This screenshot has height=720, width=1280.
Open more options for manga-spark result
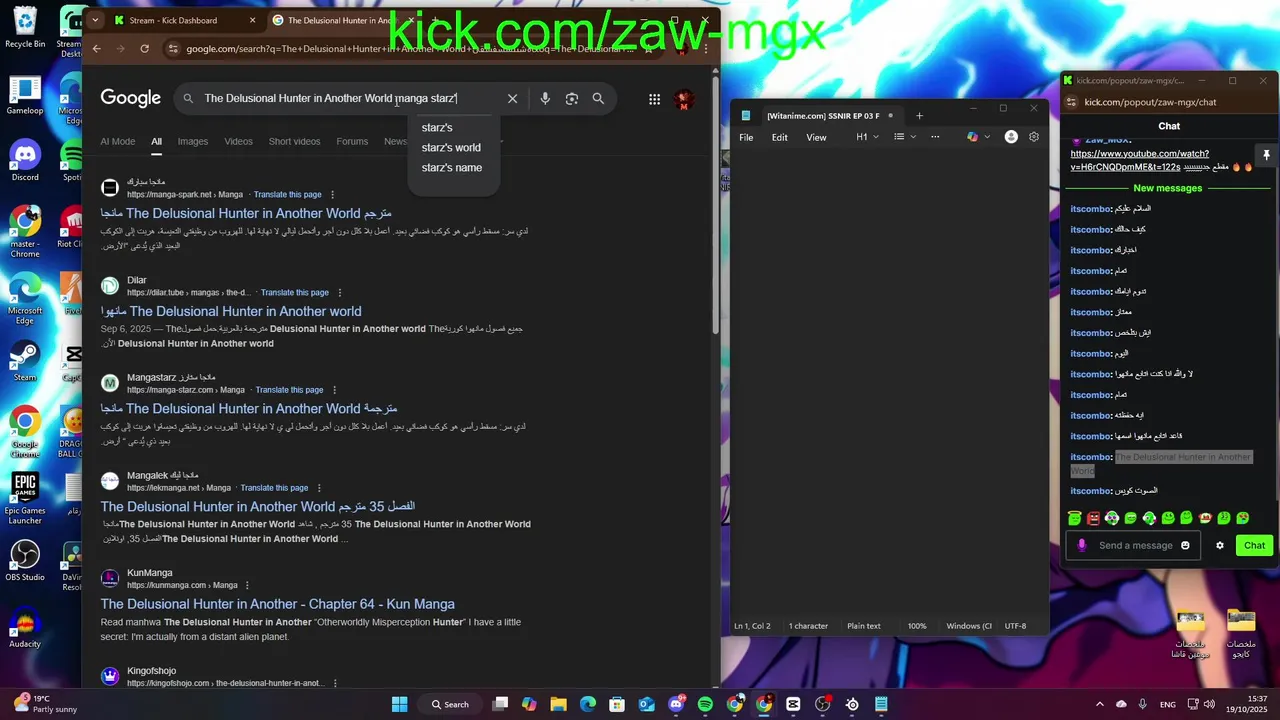(x=333, y=194)
